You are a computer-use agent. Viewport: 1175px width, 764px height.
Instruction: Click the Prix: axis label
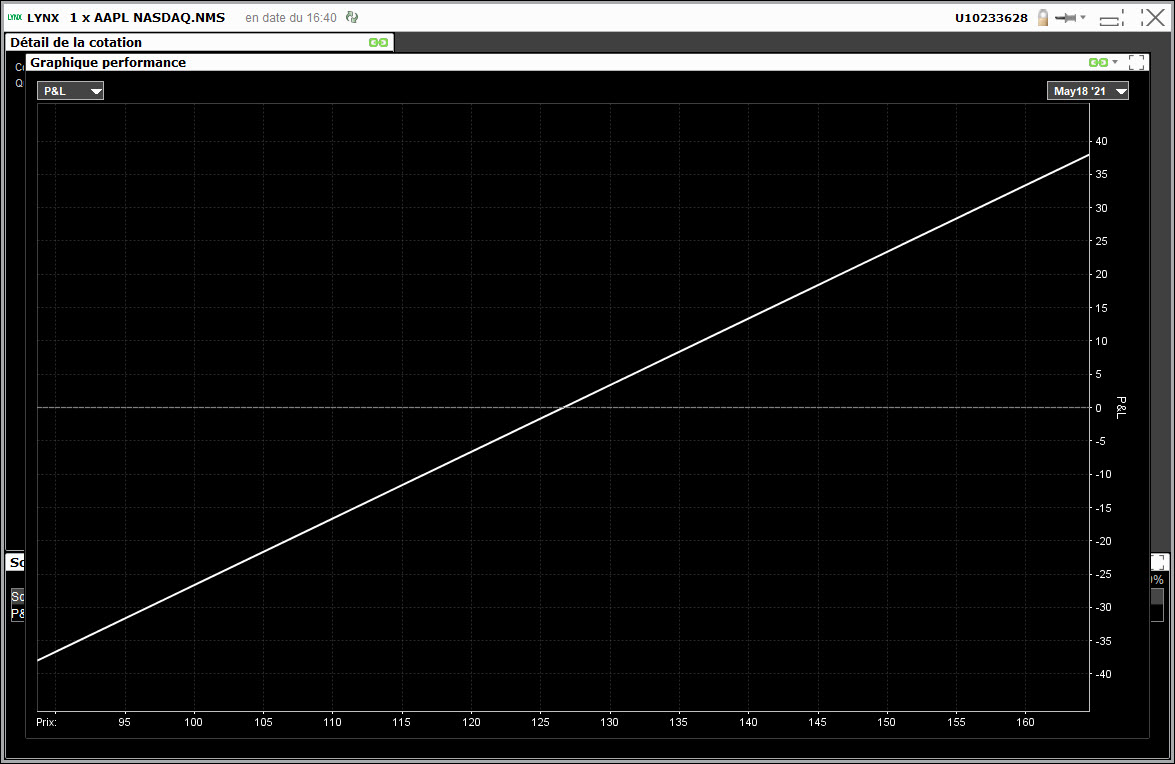click(46, 722)
